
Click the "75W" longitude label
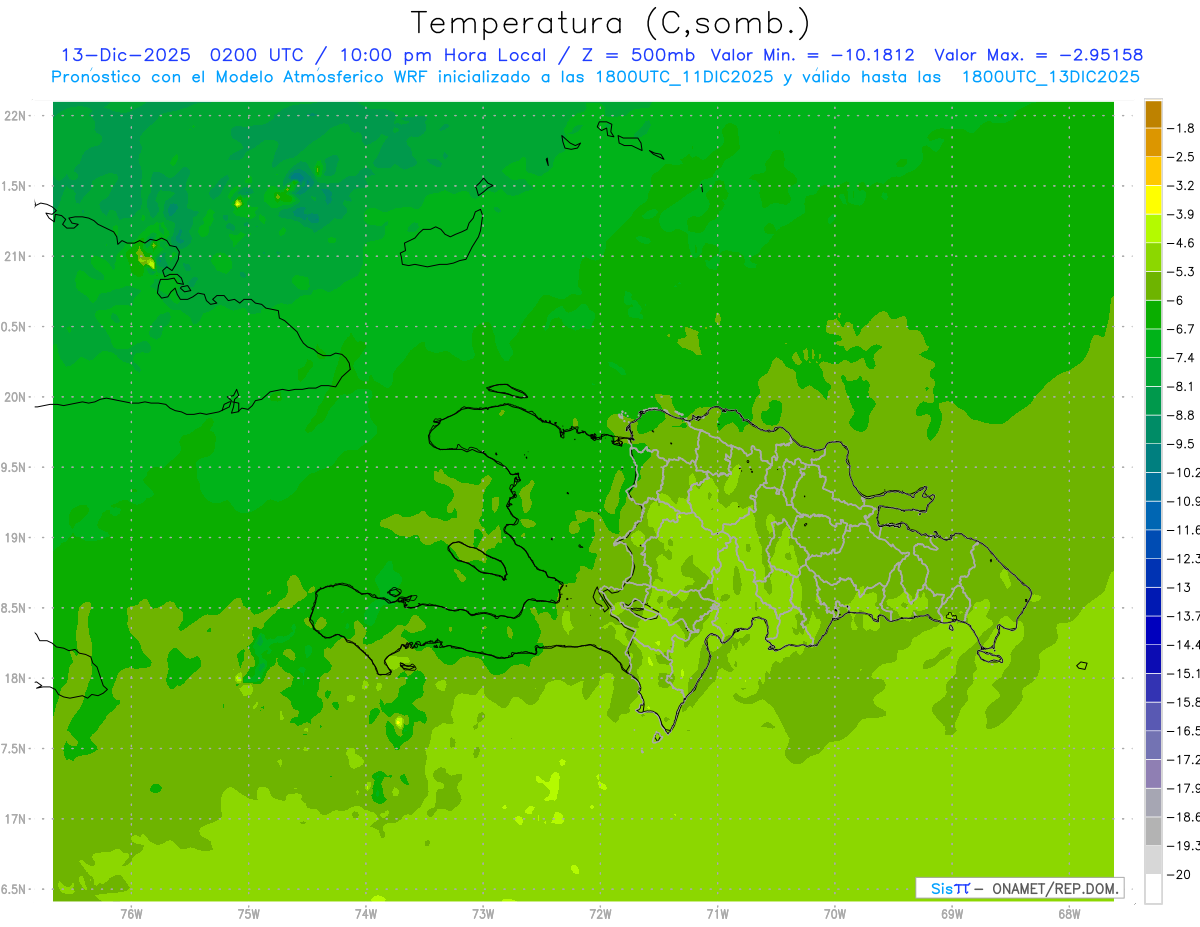pyautogui.click(x=249, y=913)
